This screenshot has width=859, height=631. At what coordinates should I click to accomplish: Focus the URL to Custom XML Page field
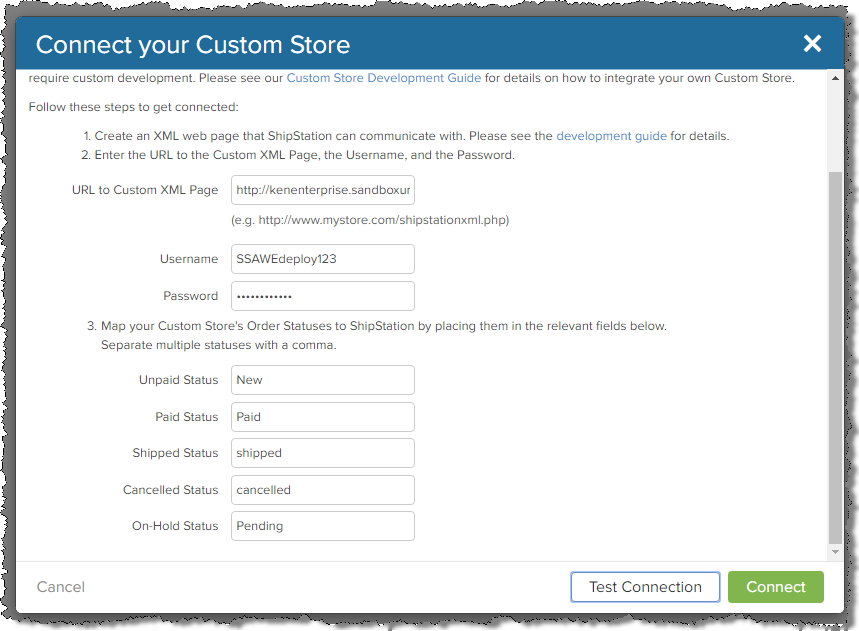coord(323,190)
